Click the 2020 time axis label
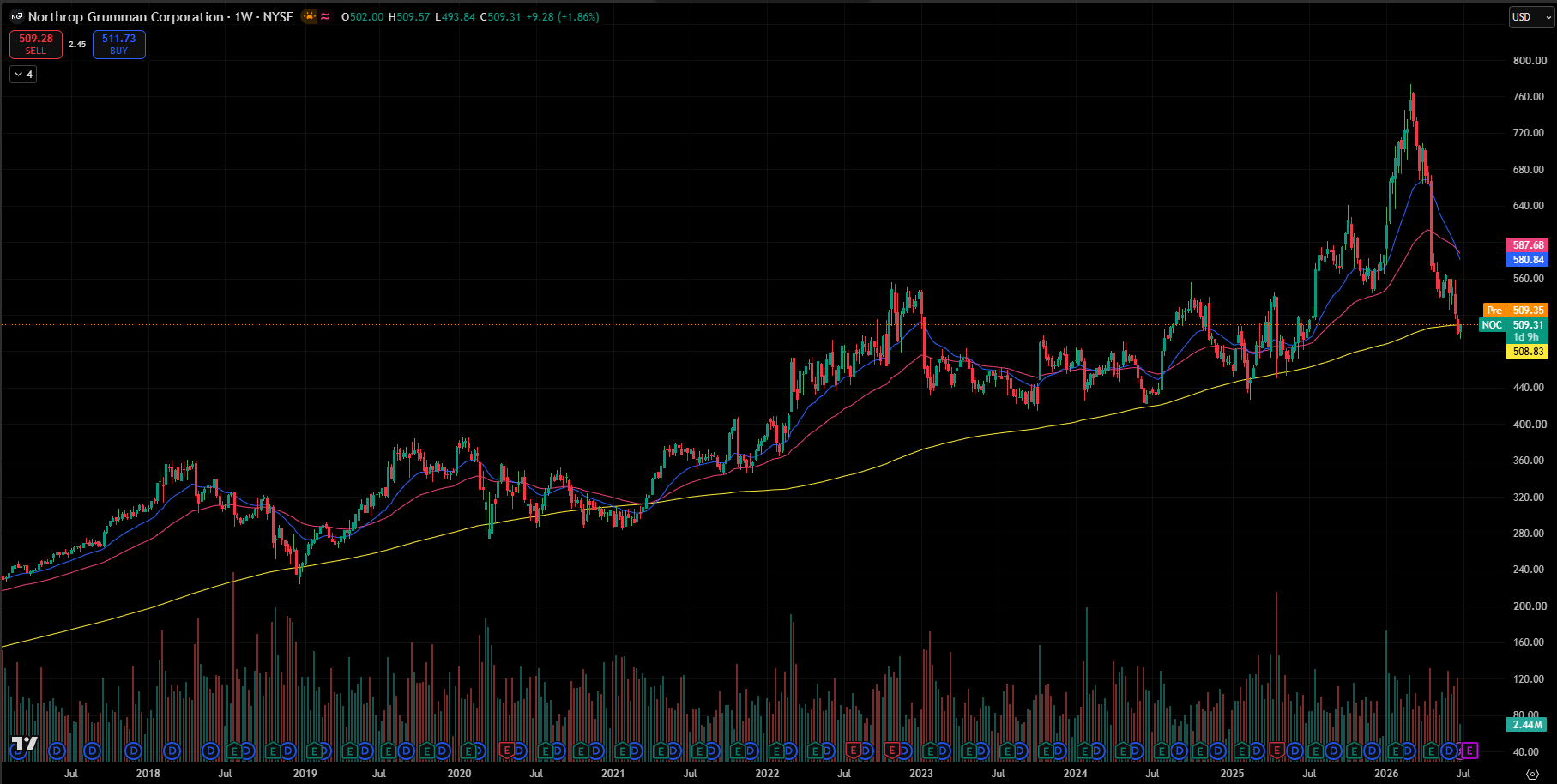Screen dimensions: 1557x784 [x=459, y=774]
